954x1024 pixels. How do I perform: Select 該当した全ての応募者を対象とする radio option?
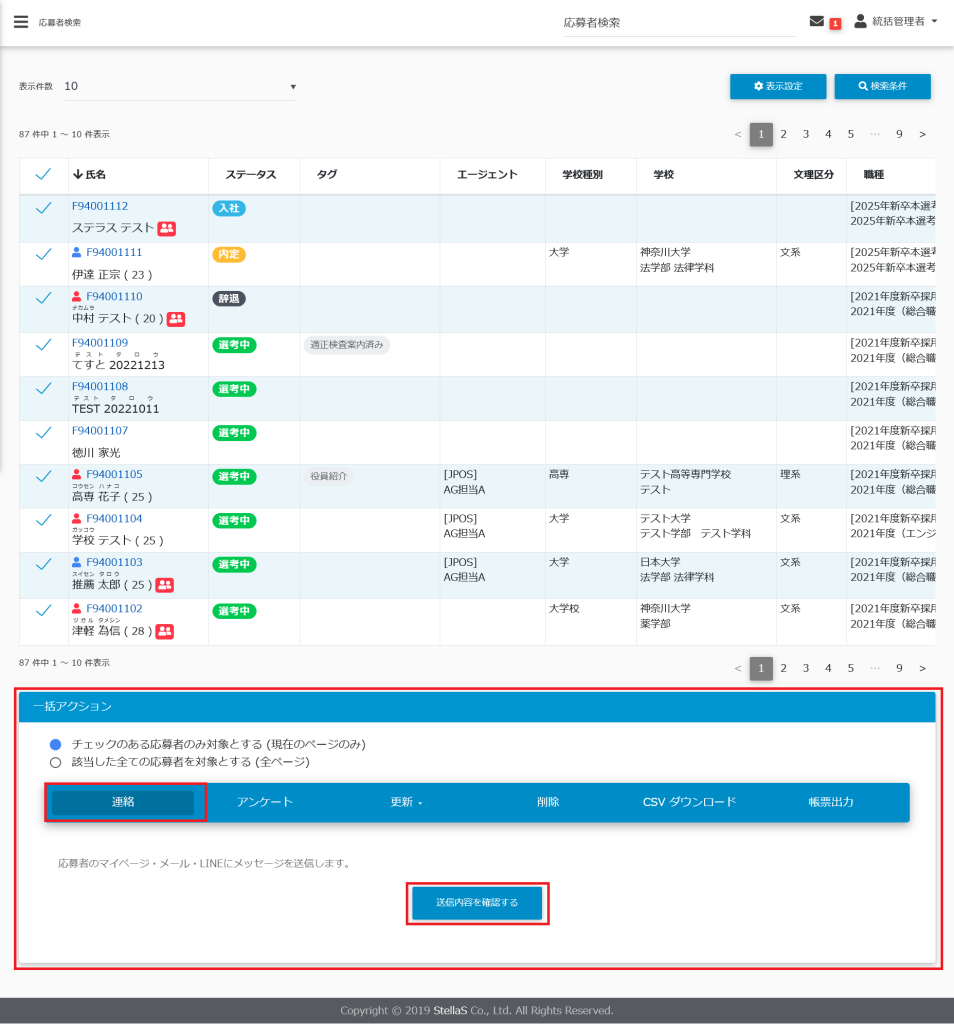(56, 762)
